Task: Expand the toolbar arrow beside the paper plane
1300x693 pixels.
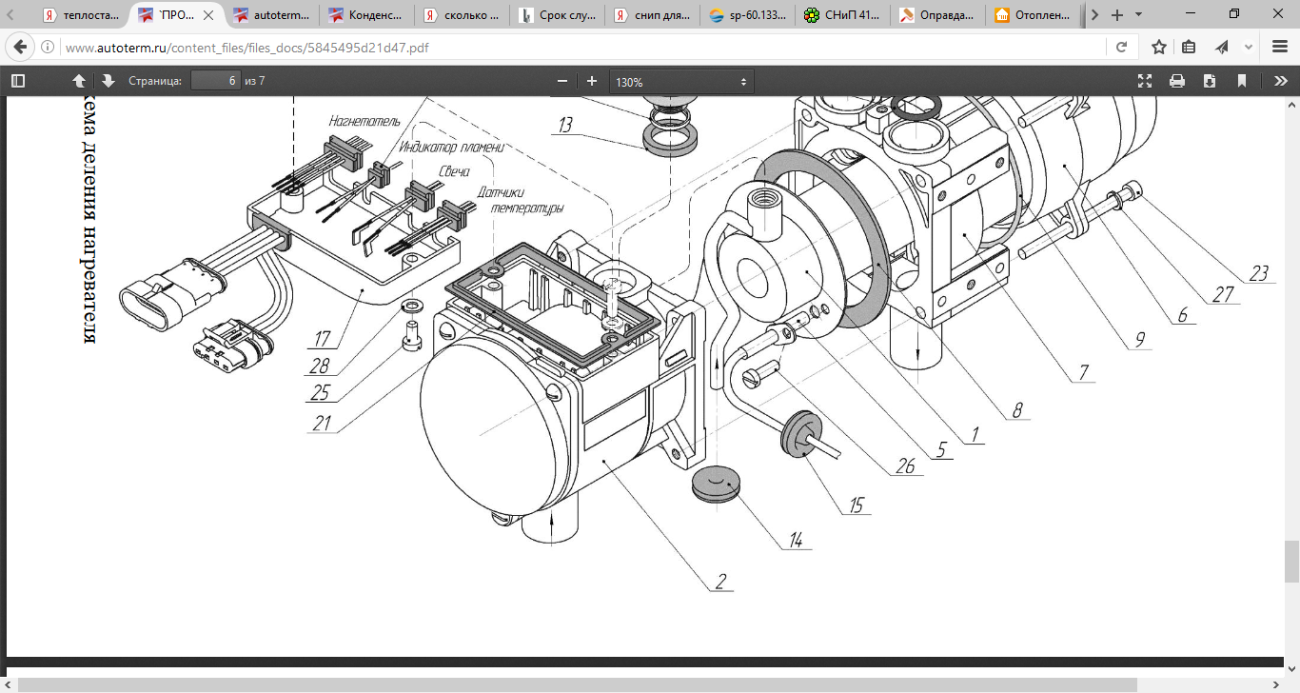Action: (1248, 47)
